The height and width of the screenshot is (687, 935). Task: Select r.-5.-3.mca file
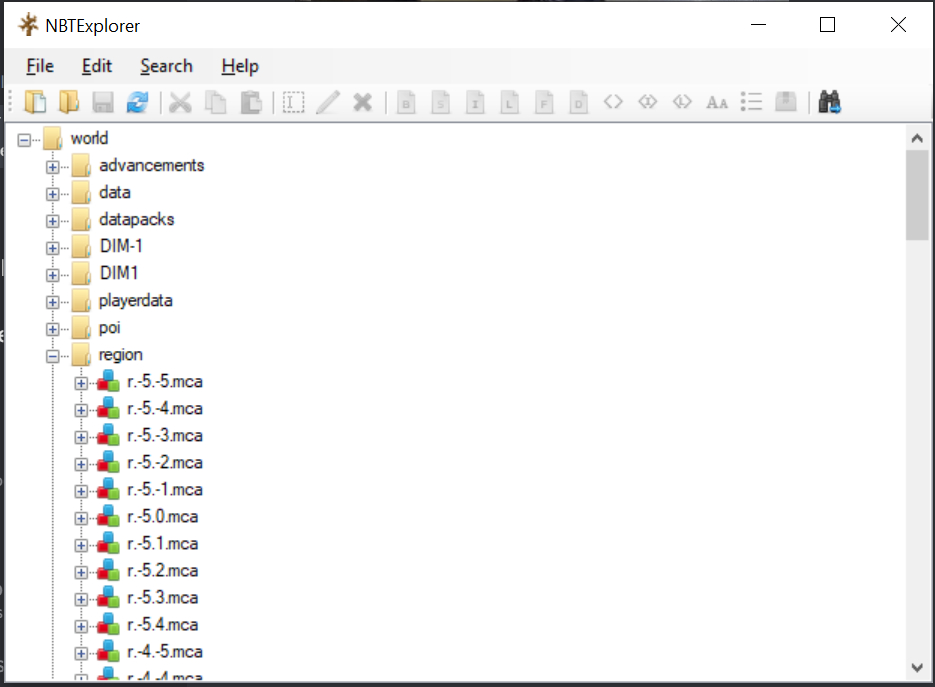click(x=165, y=436)
